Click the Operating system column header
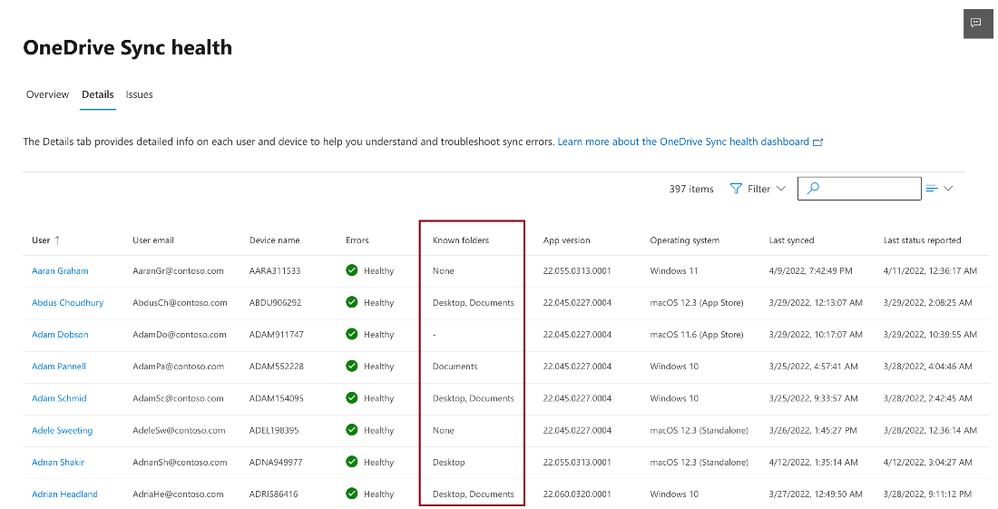This screenshot has height=509, width=998. click(x=684, y=240)
